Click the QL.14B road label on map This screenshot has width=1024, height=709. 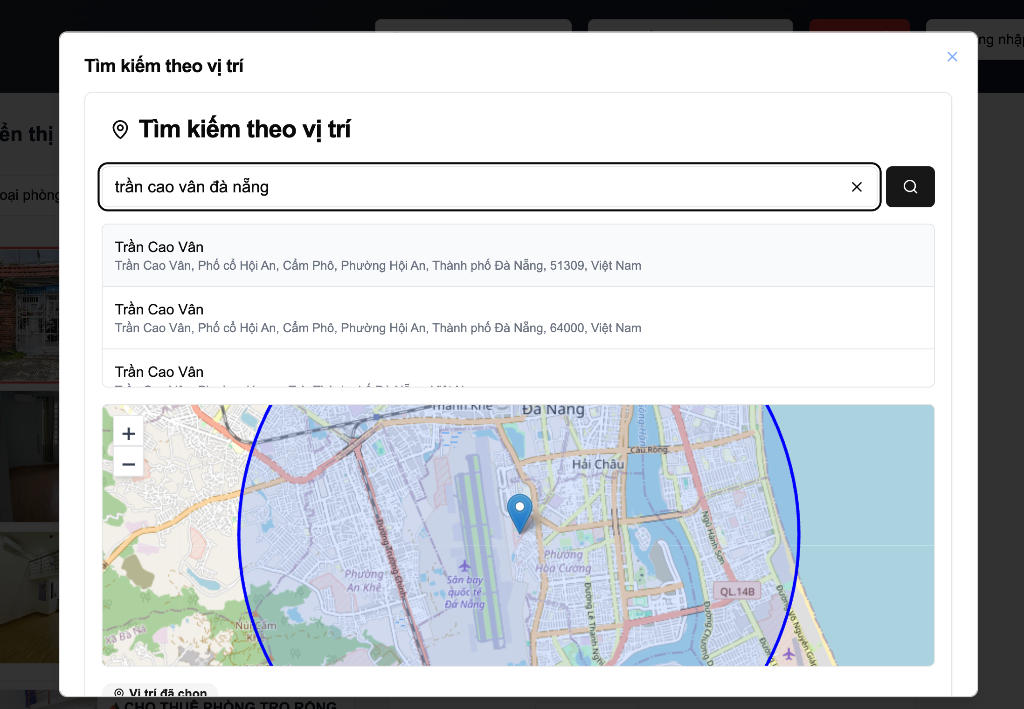point(738,591)
